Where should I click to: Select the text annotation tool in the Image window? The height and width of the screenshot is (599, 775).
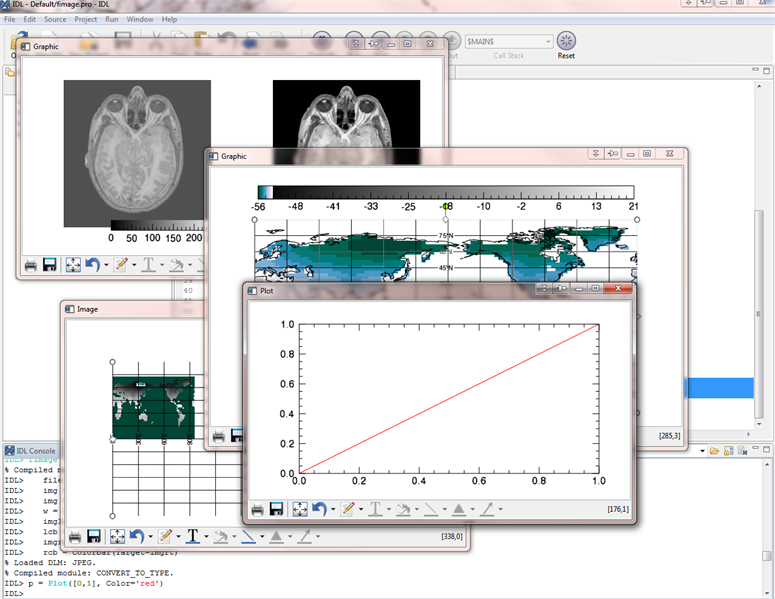tap(193, 537)
